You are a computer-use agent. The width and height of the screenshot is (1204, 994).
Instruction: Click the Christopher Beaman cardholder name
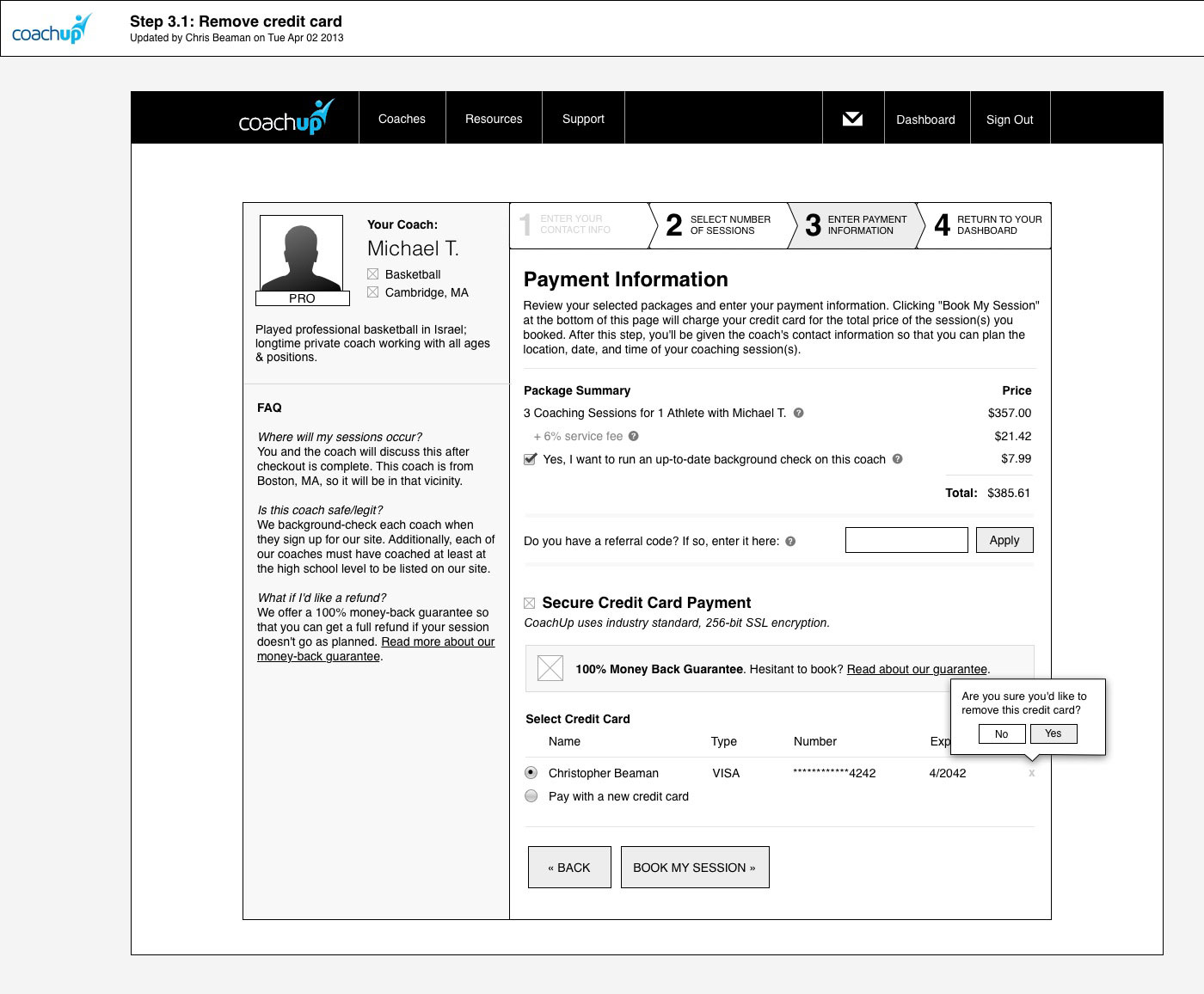604,773
